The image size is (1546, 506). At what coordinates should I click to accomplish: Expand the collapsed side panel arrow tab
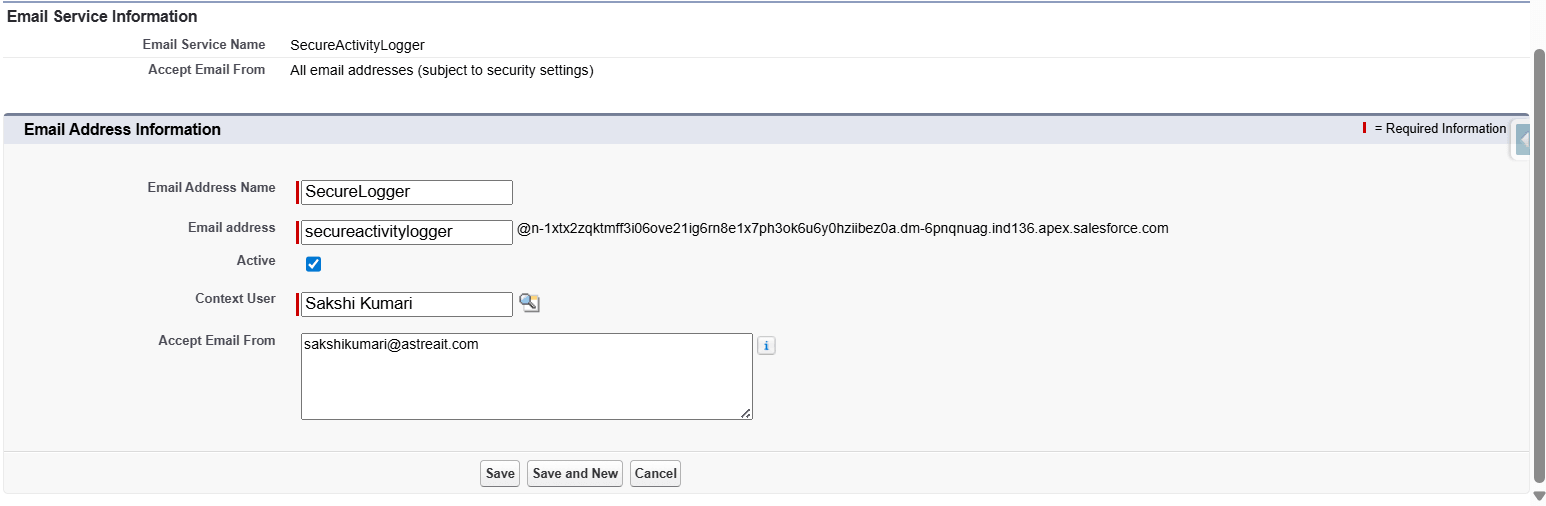coord(1522,140)
